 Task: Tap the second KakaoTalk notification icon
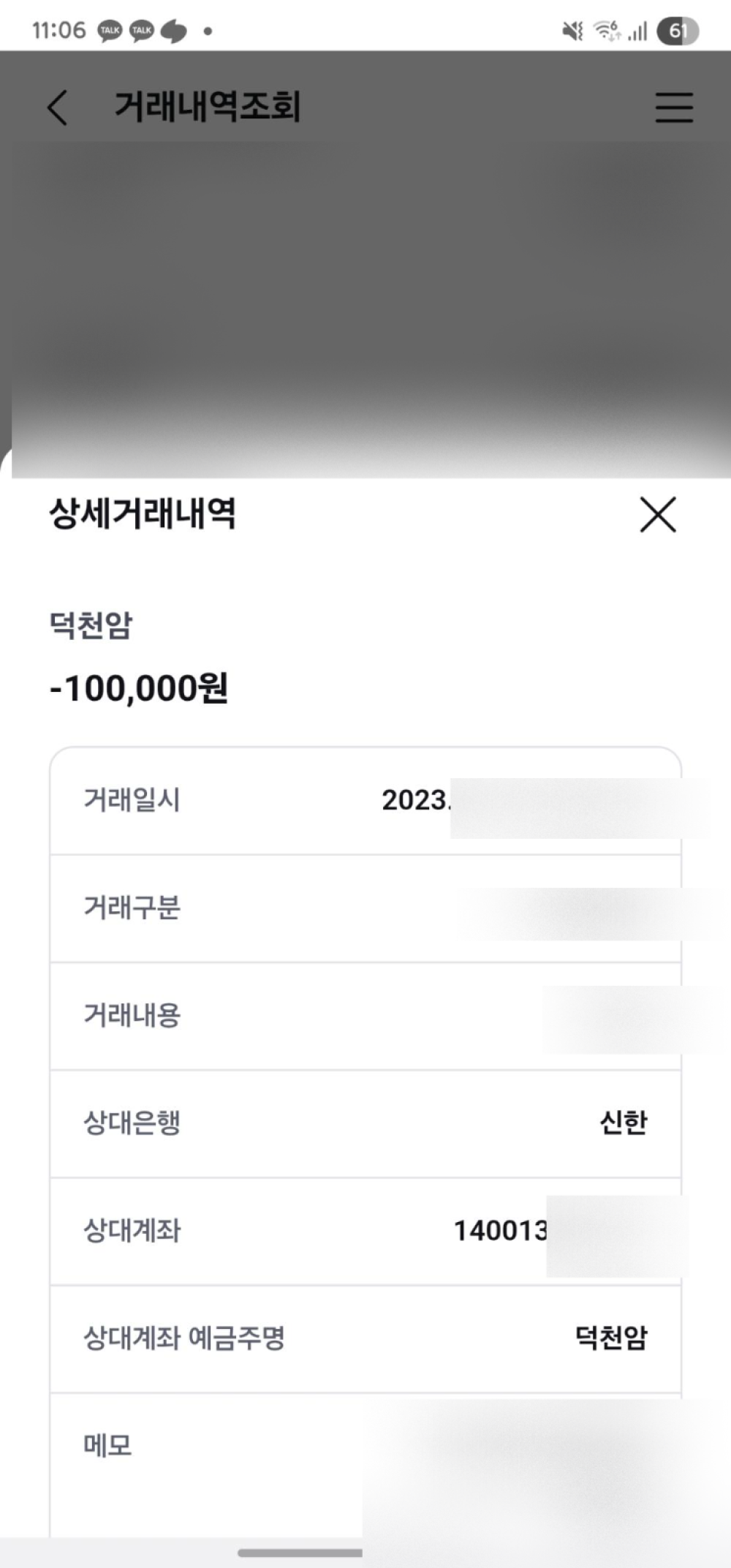142,31
